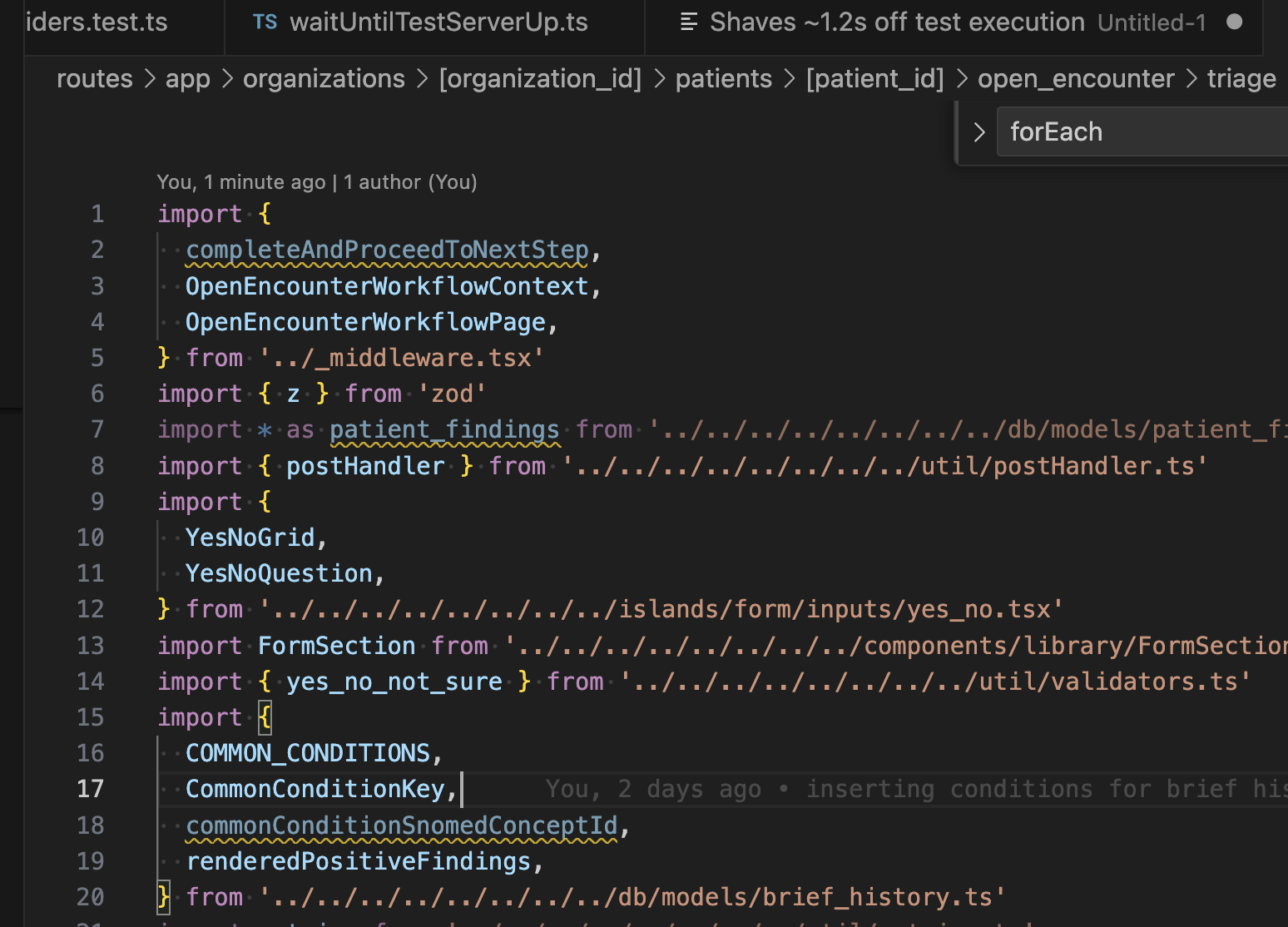1288x927 pixels.
Task: Close the unsaved Untitled-1 tab dot
Action: (x=1235, y=22)
